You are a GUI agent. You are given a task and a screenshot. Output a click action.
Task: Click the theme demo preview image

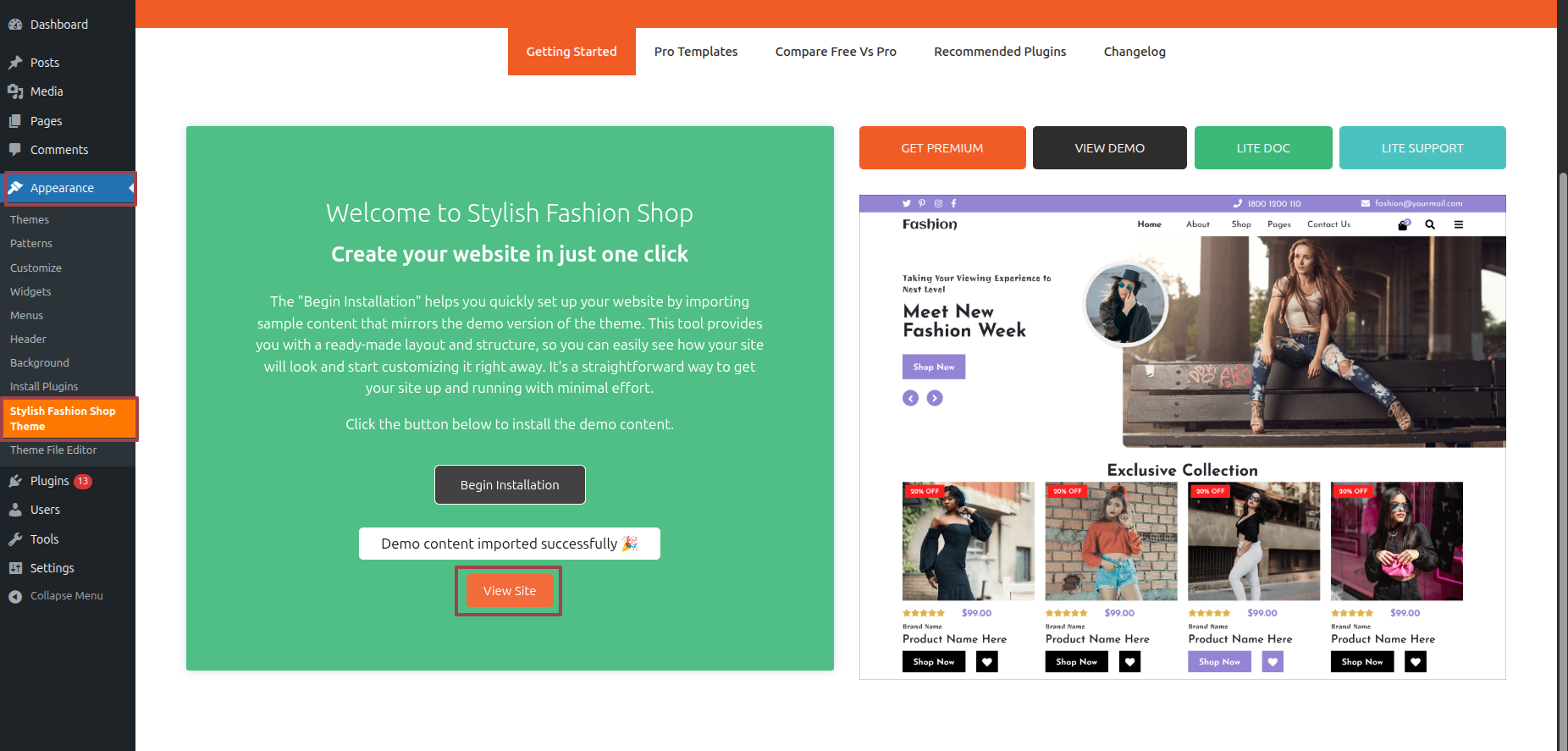pos(1182,437)
